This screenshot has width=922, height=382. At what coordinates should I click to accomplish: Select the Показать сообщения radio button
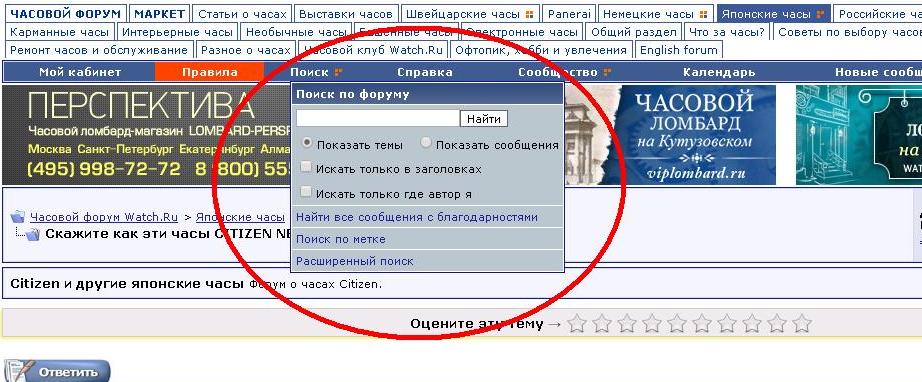click(x=427, y=143)
